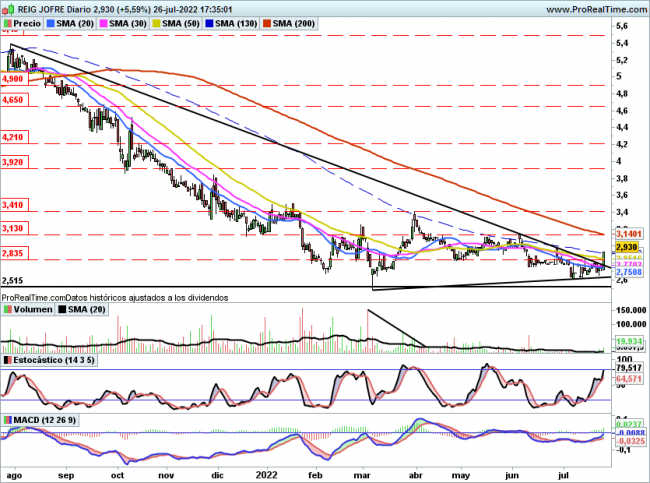This screenshot has width=650, height=483.
Task: Click the Precio legend label
Action: (x=27, y=24)
